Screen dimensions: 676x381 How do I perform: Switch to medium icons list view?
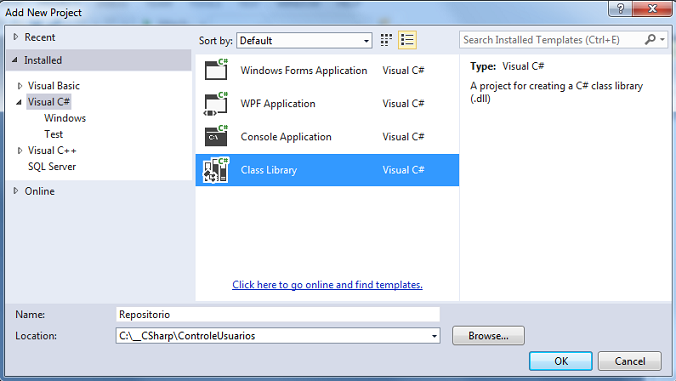[407, 40]
